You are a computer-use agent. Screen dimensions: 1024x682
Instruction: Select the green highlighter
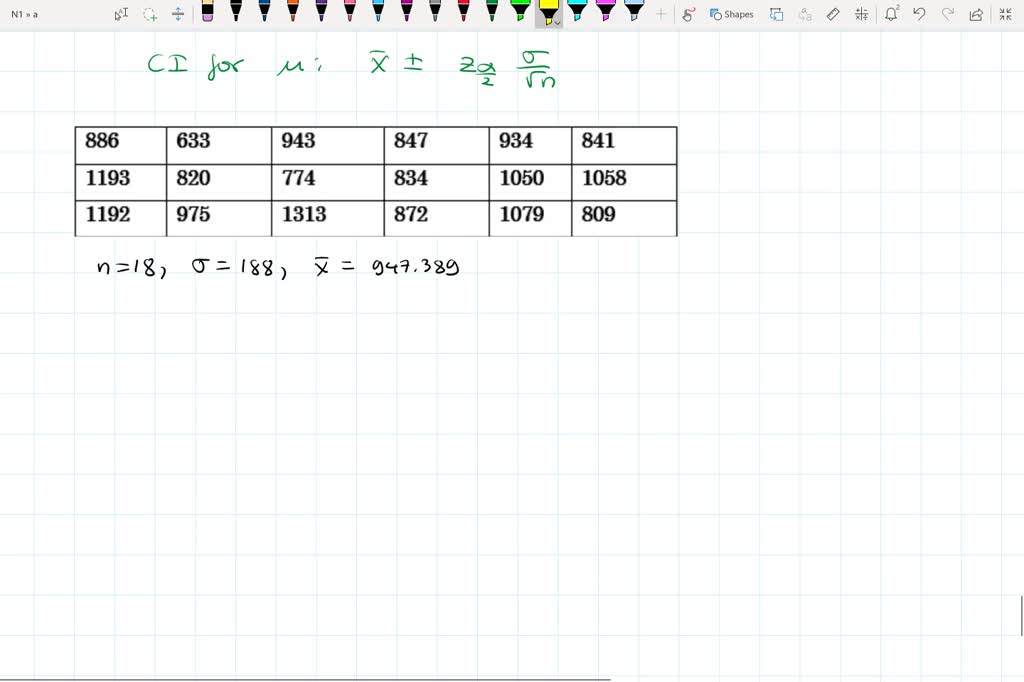[x=520, y=11]
